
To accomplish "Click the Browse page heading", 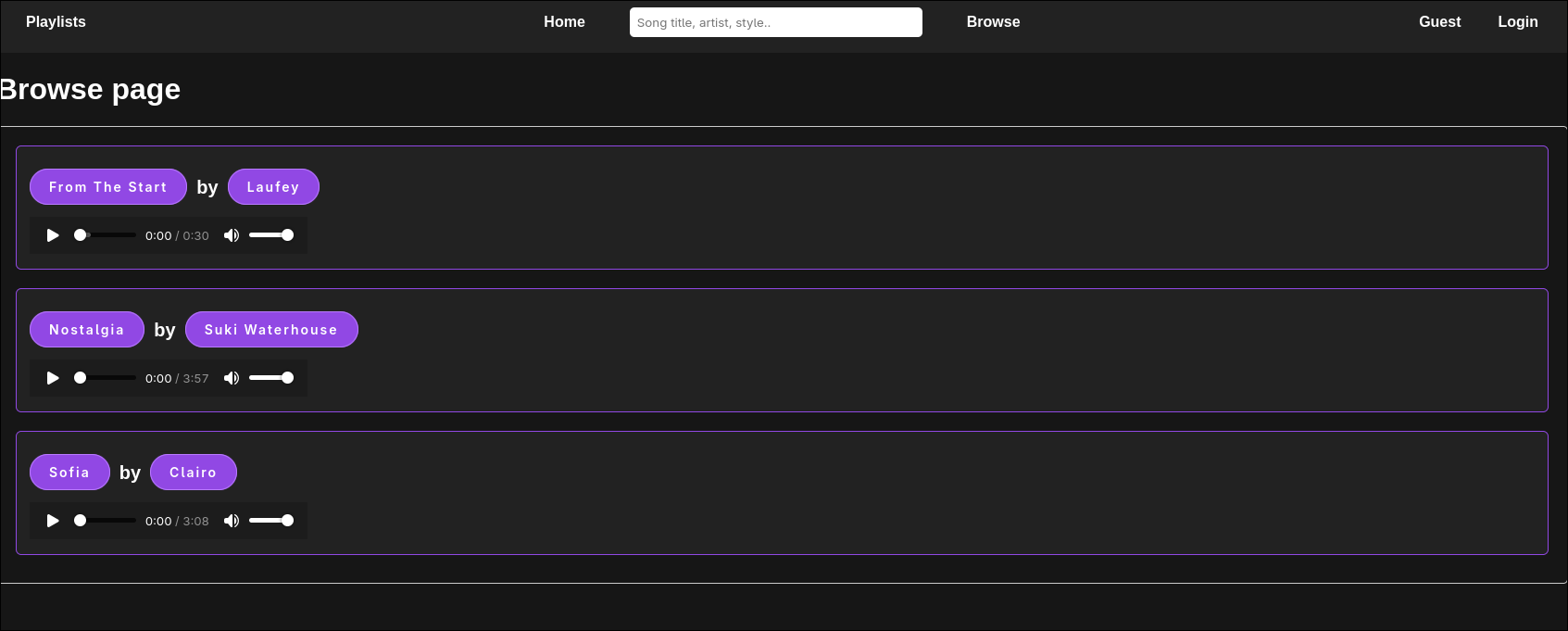I will coord(90,90).
